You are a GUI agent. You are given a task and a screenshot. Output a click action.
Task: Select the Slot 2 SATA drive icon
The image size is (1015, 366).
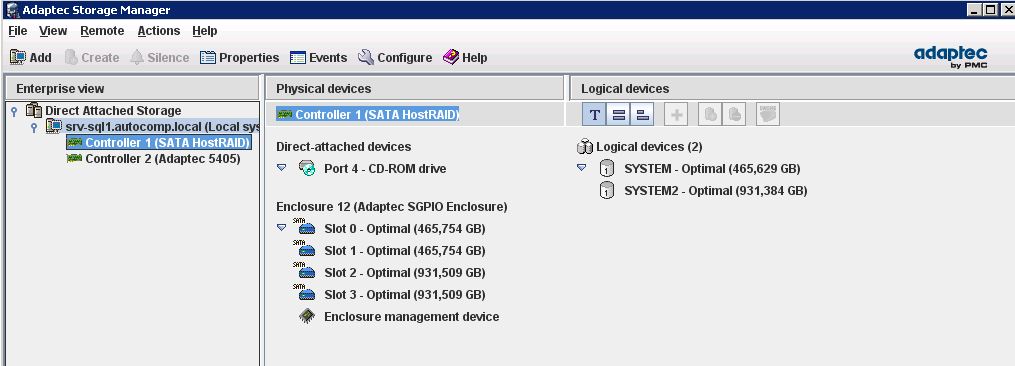click(x=304, y=271)
